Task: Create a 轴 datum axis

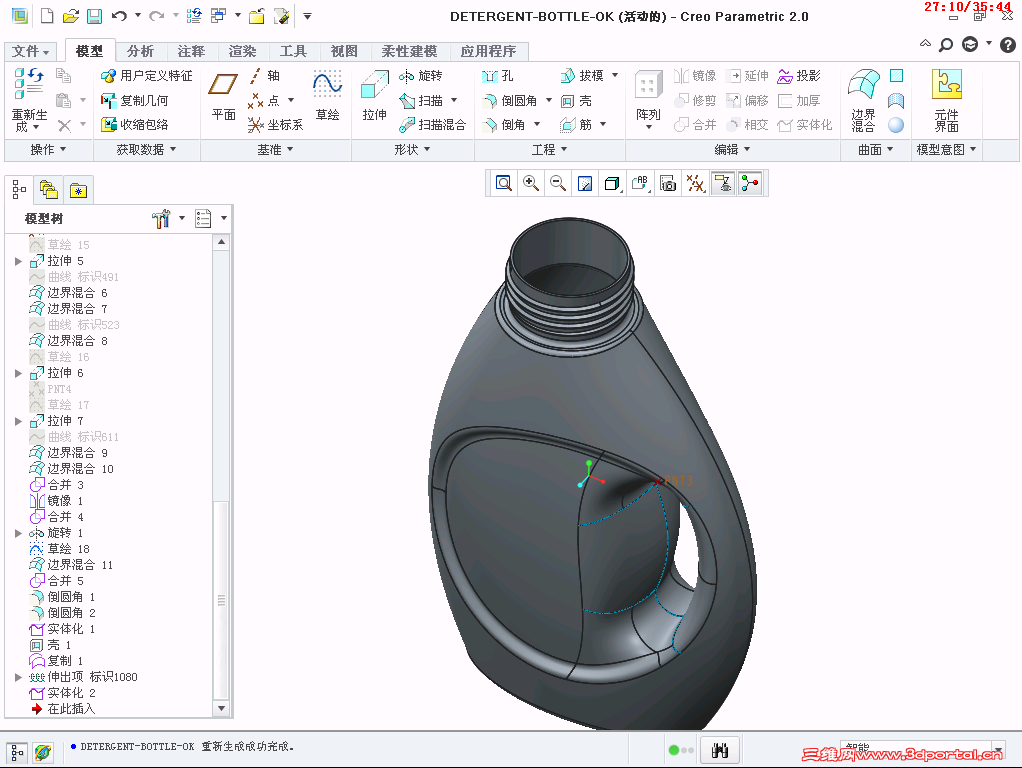Action: [265, 76]
